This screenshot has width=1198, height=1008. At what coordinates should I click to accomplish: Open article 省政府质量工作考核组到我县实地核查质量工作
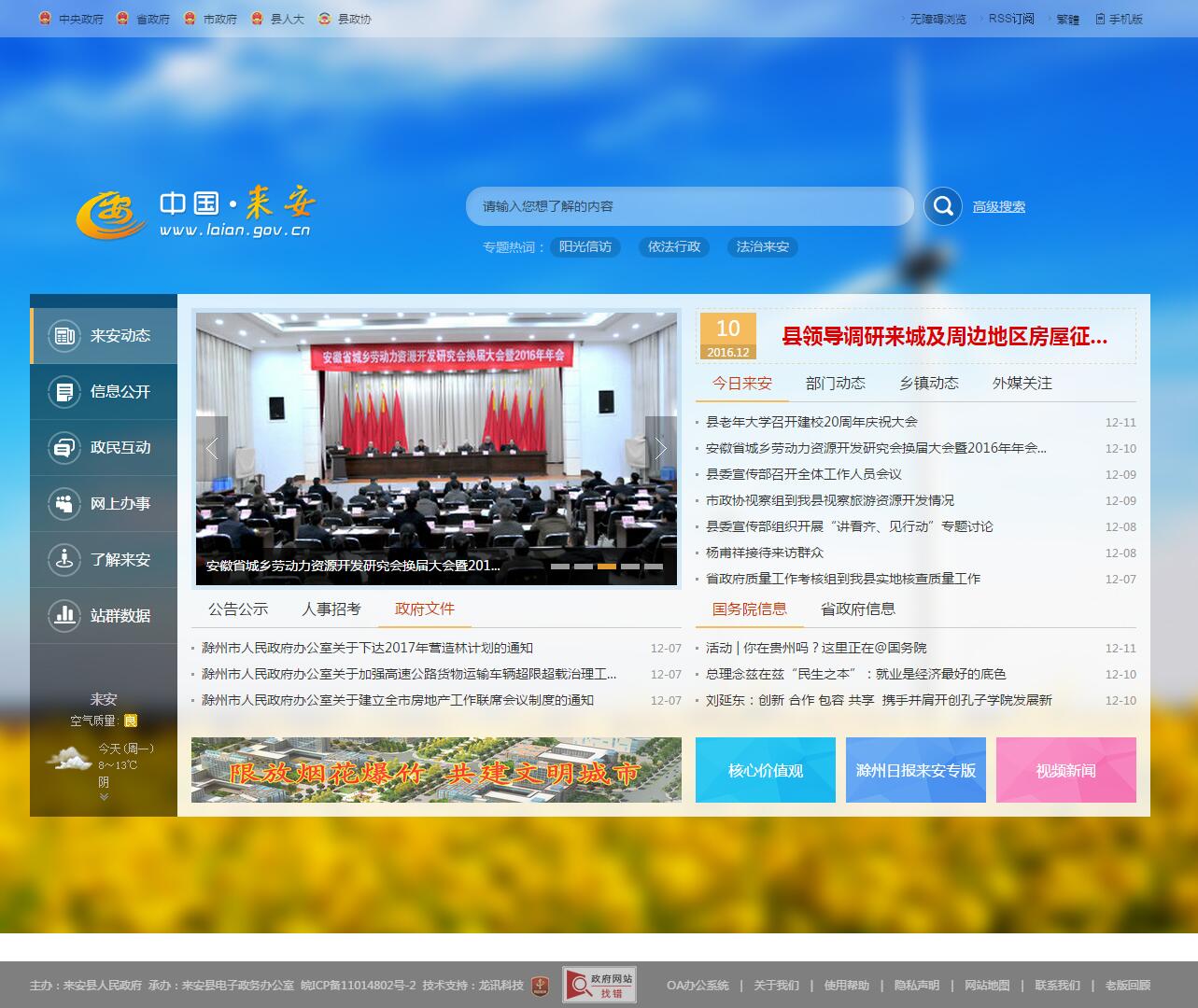click(x=843, y=579)
